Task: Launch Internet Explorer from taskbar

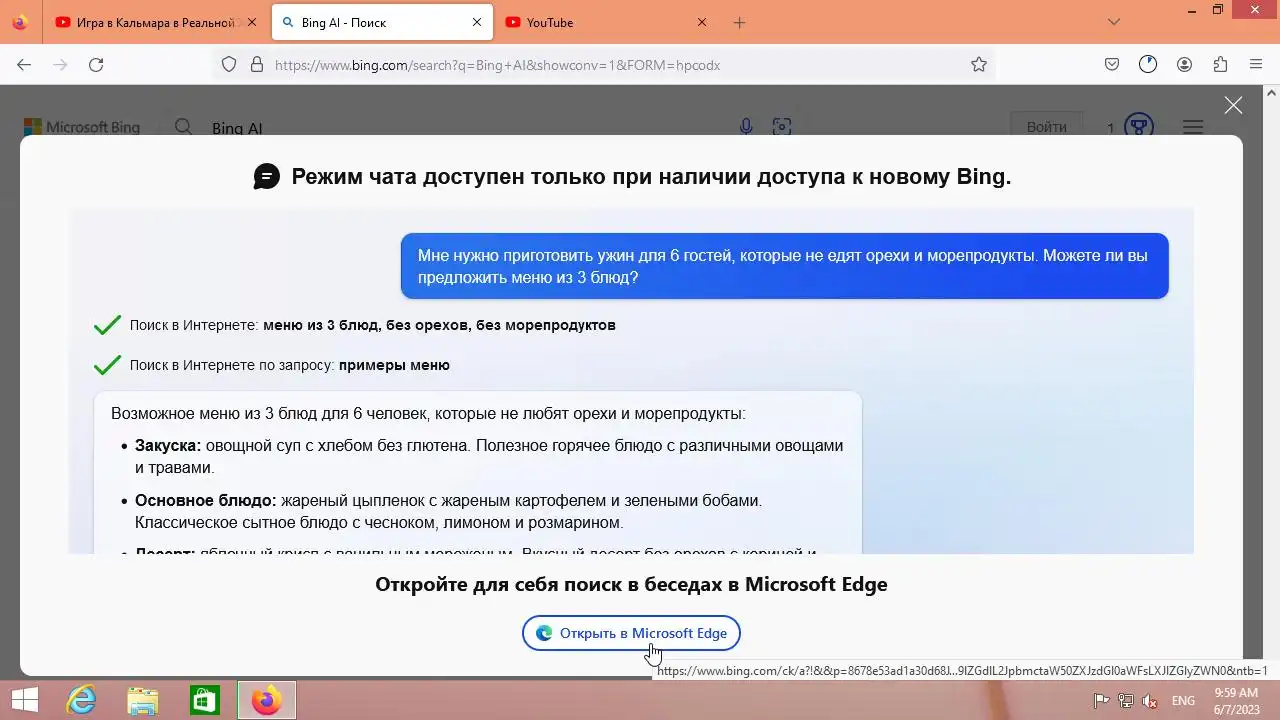Action: pos(81,700)
